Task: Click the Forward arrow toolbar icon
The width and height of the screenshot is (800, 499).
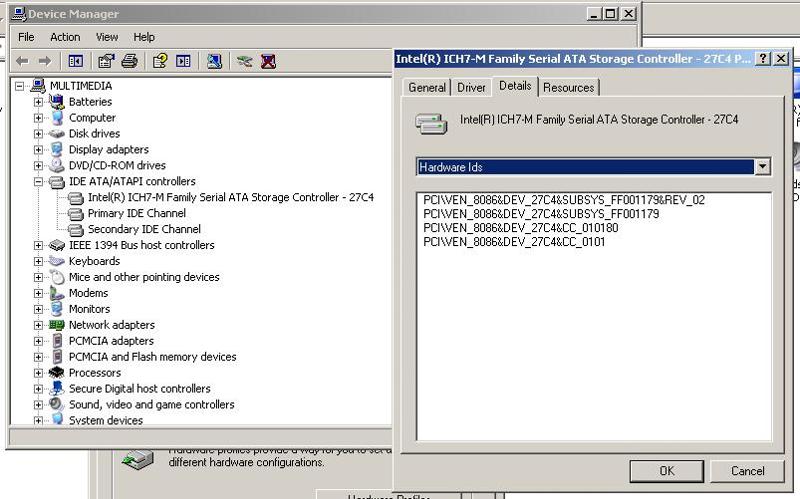Action: 45,61
